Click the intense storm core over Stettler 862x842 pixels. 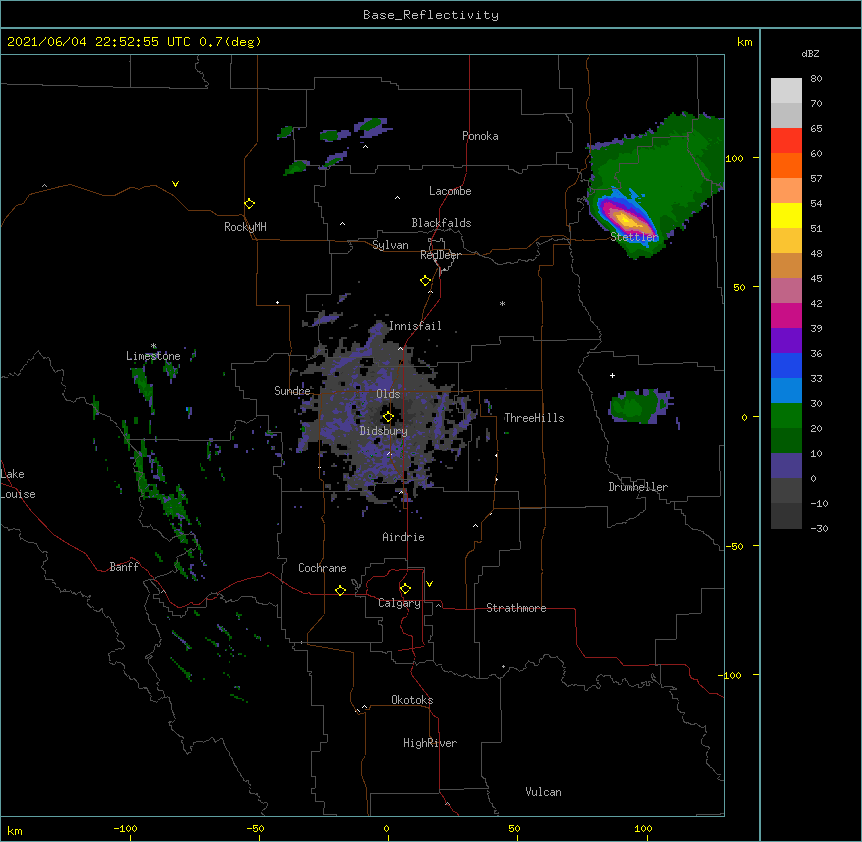coord(626,219)
